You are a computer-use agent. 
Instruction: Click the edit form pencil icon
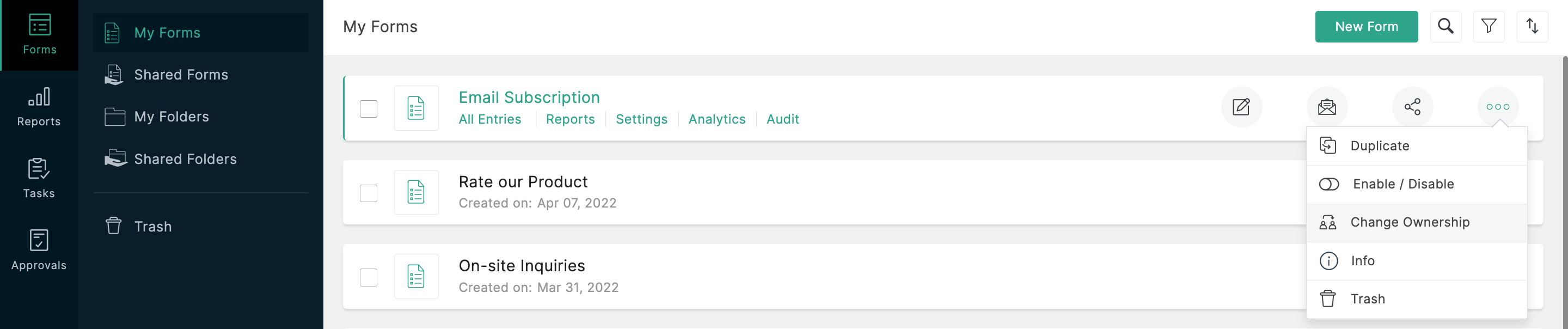[1241, 107]
